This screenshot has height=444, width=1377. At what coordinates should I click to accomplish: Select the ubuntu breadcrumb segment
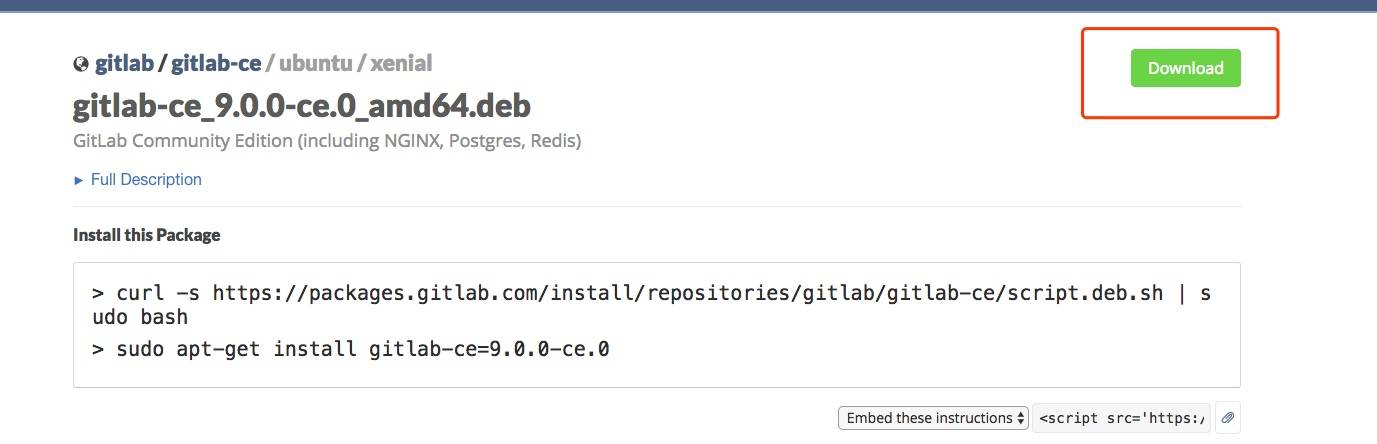click(315, 64)
